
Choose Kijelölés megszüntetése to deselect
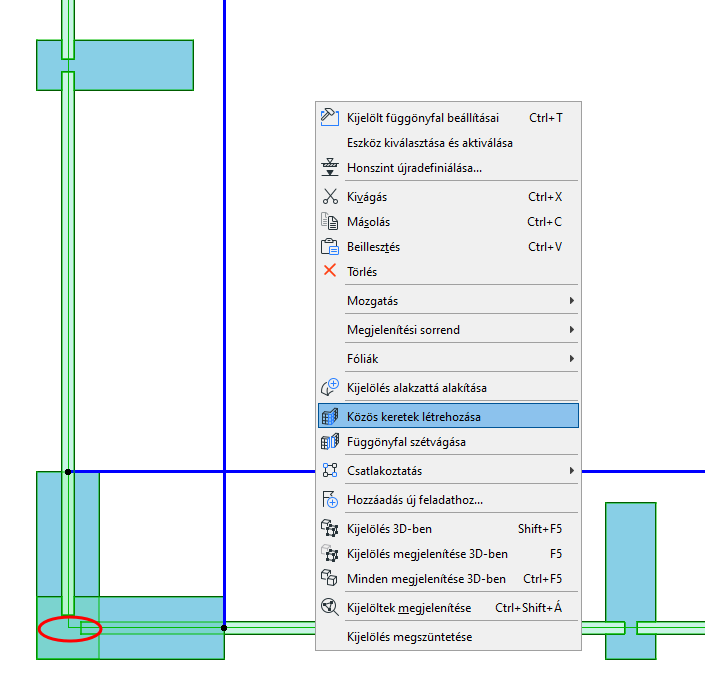point(448,637)
